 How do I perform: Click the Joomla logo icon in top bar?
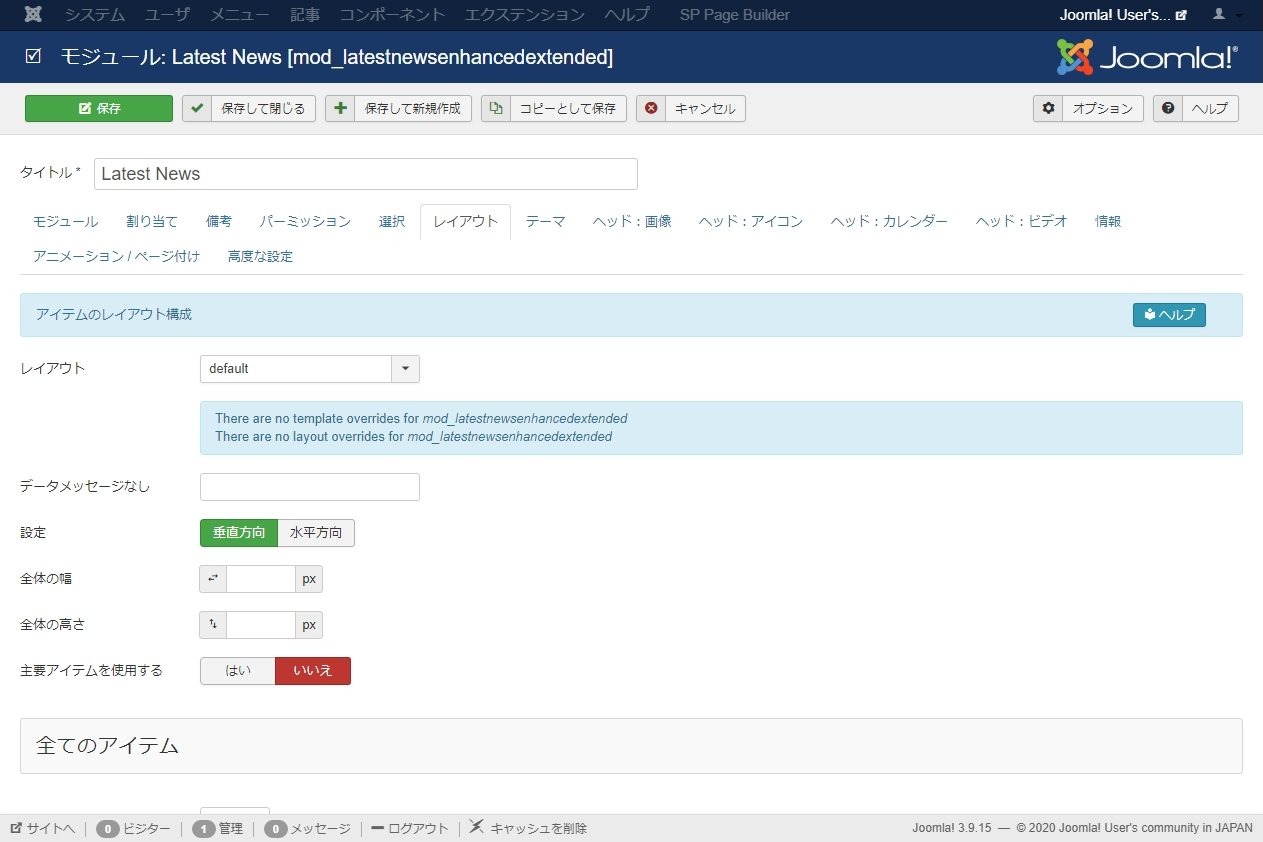pos(33,15)
